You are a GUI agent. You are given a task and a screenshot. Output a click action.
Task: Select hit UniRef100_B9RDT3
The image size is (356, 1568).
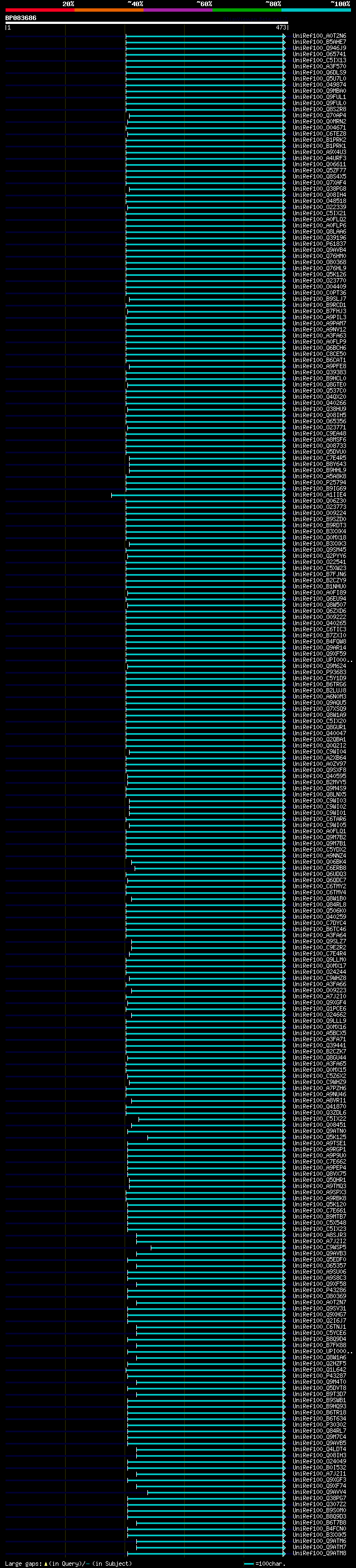coord(319,525)
